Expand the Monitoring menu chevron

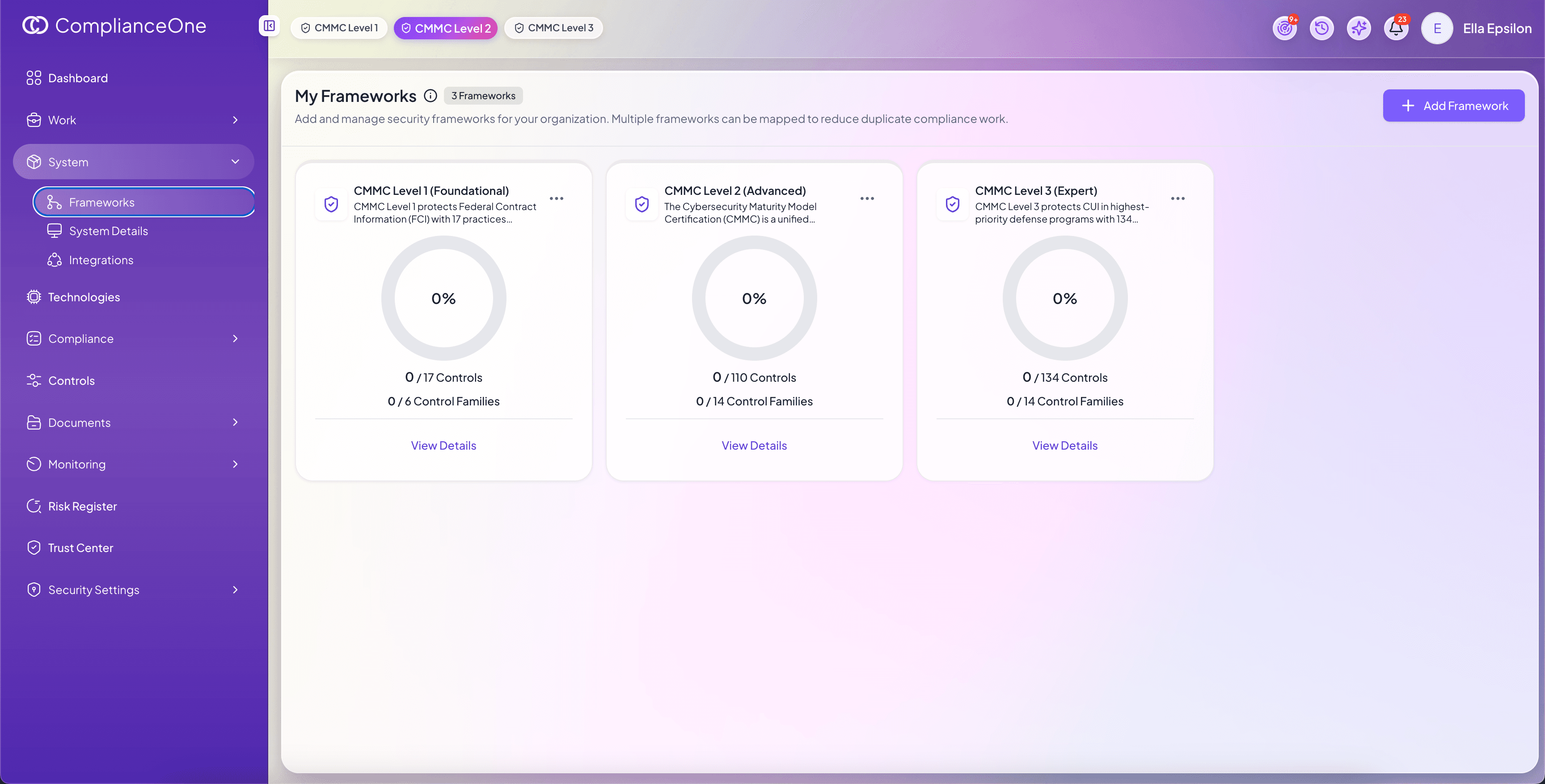235,464
